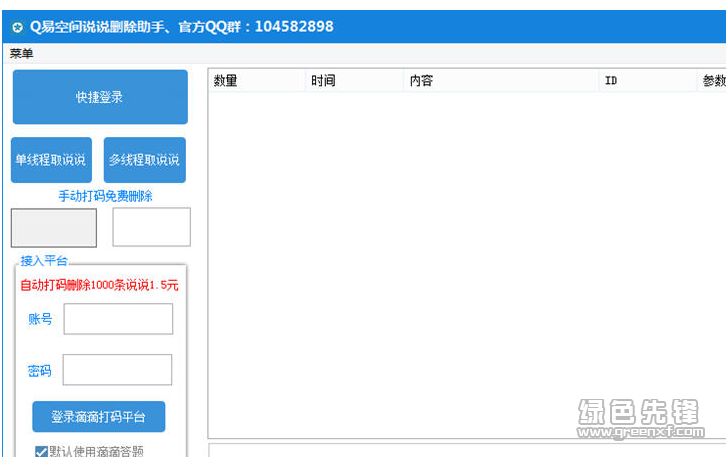Toggle the 默认使用滴滴答题 checkbox
The height and width of the screenshot is (457, 726).
(x=41, y=451)
